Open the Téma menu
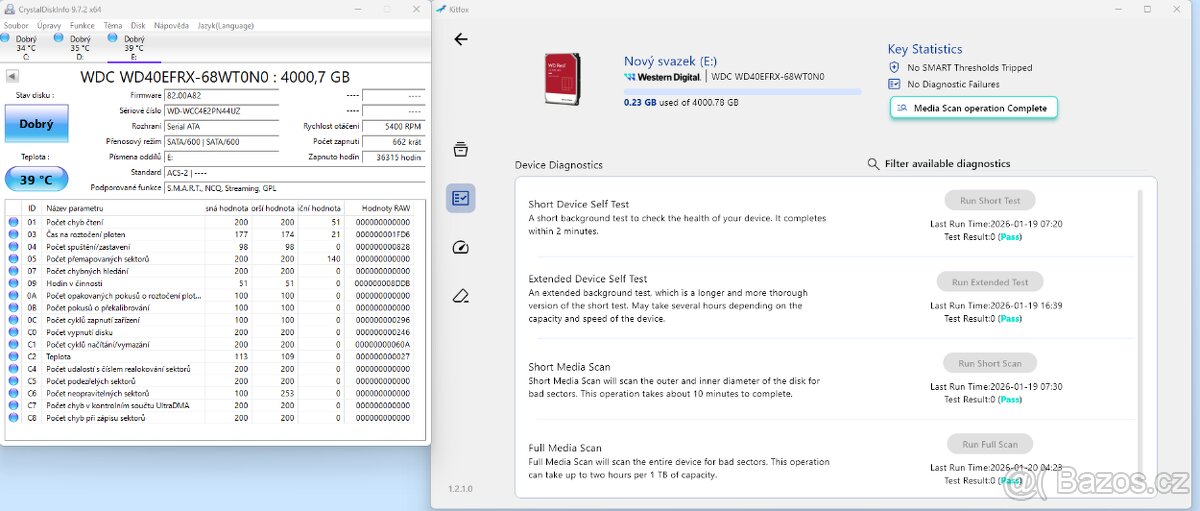The width and height of the screenshot is (1200, 511). click(x=113, y=25)
